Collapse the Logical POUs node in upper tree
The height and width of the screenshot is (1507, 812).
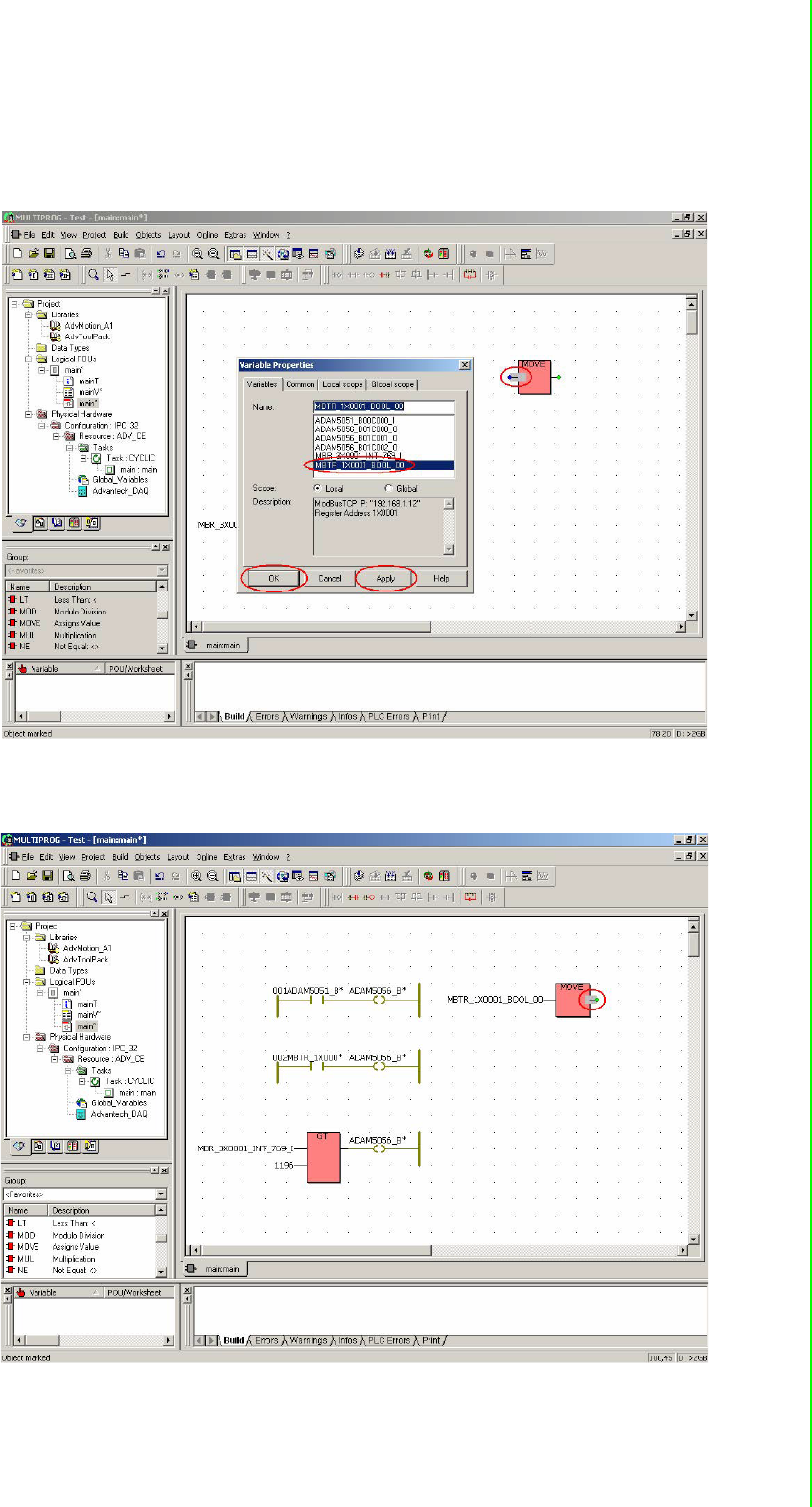pyautogui.click(x=29, y=359)
